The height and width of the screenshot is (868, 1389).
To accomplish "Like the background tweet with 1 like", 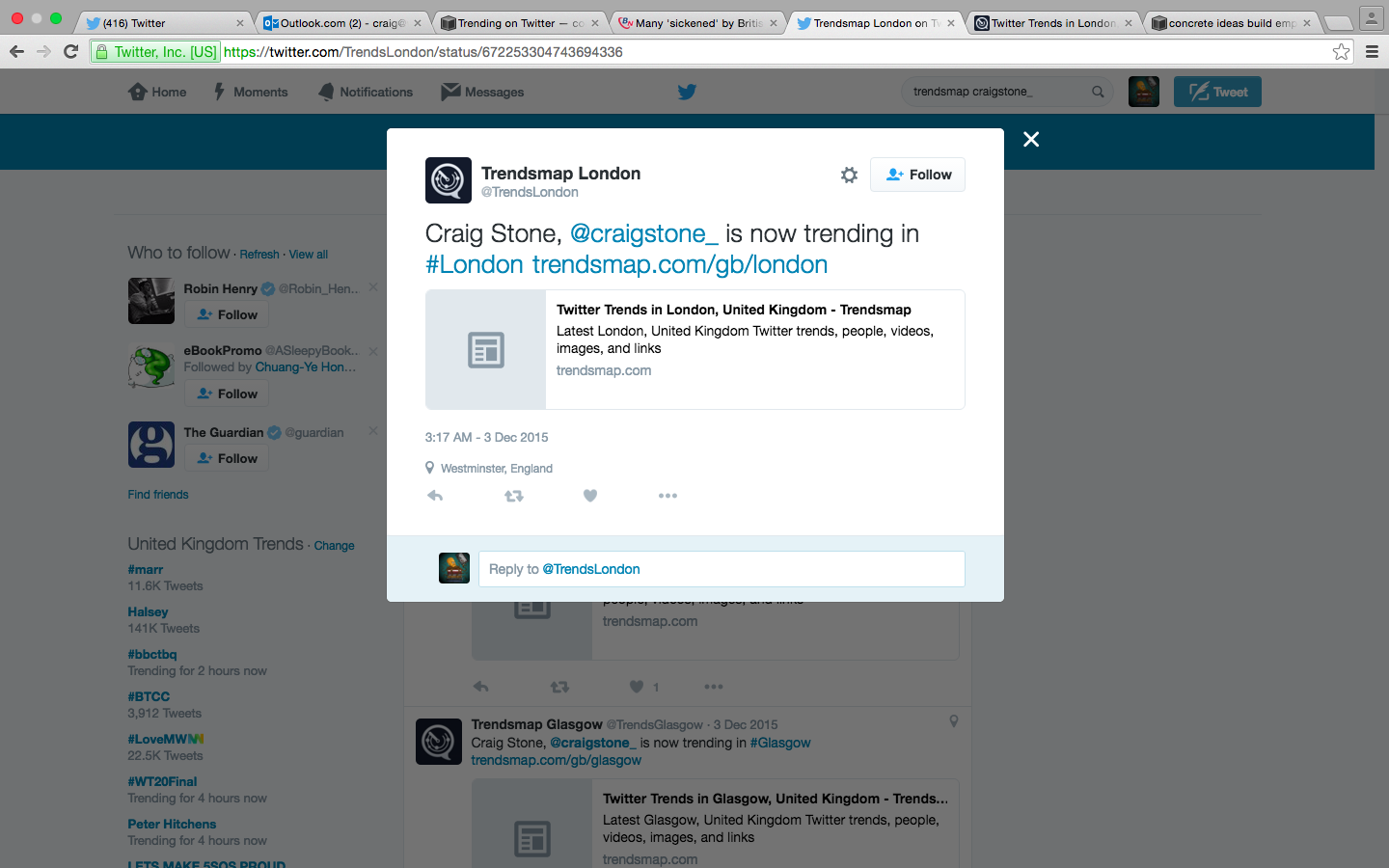I will 637,687.
